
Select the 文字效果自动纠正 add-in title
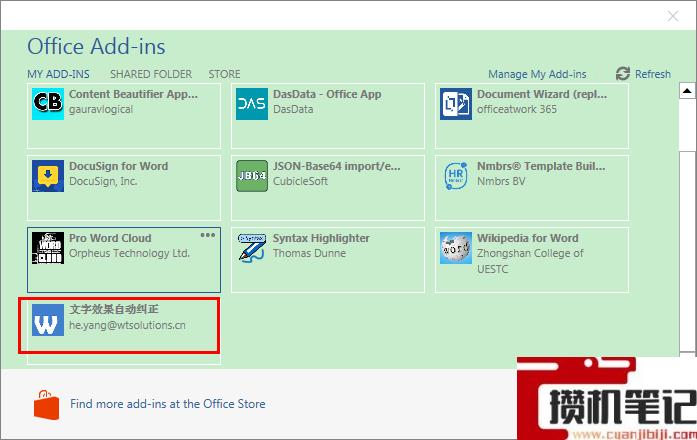coord(114,309)
